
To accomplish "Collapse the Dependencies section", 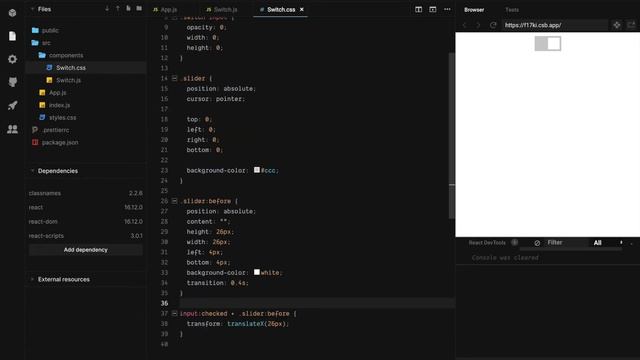I will 32,171.
